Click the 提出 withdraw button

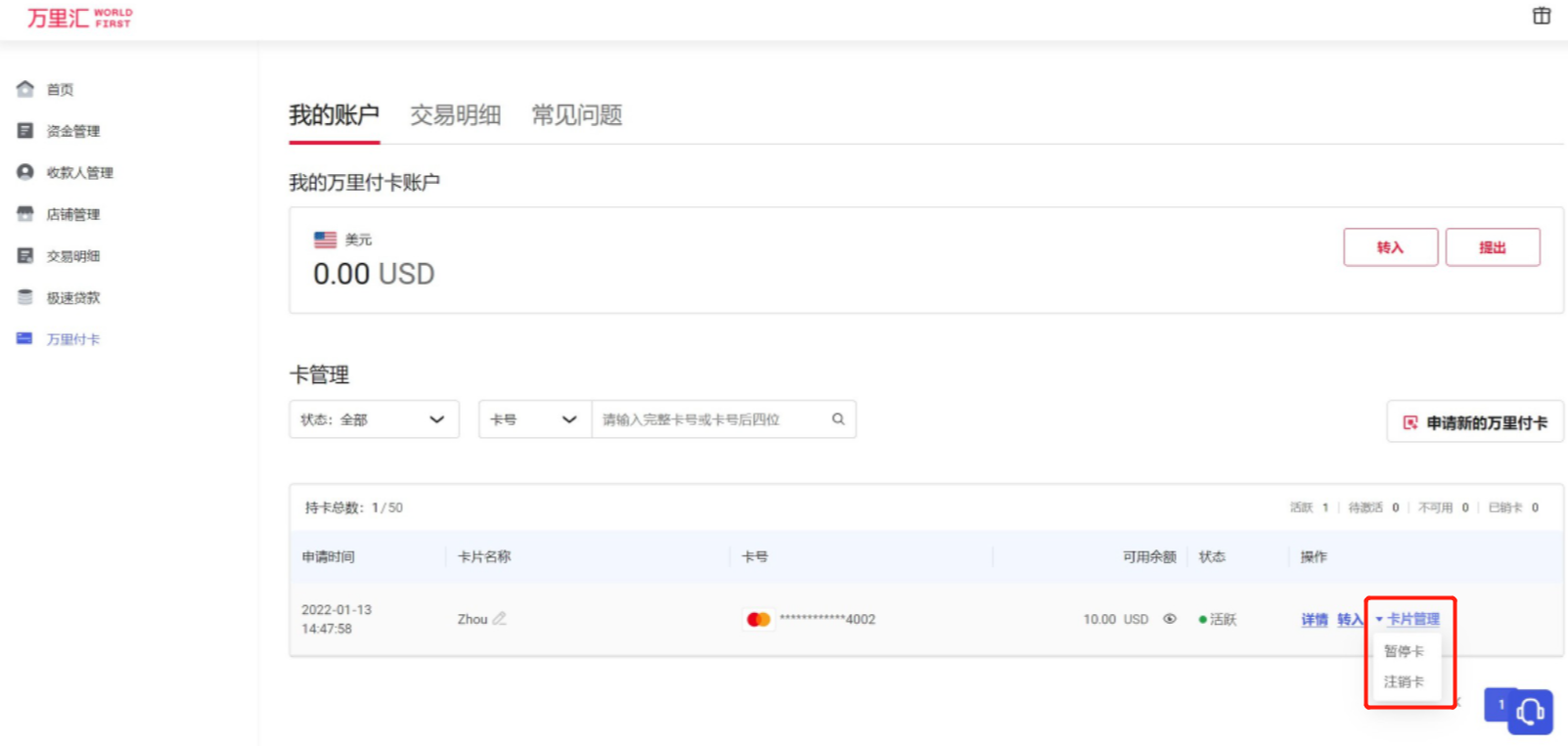(x=1493, y=247)
